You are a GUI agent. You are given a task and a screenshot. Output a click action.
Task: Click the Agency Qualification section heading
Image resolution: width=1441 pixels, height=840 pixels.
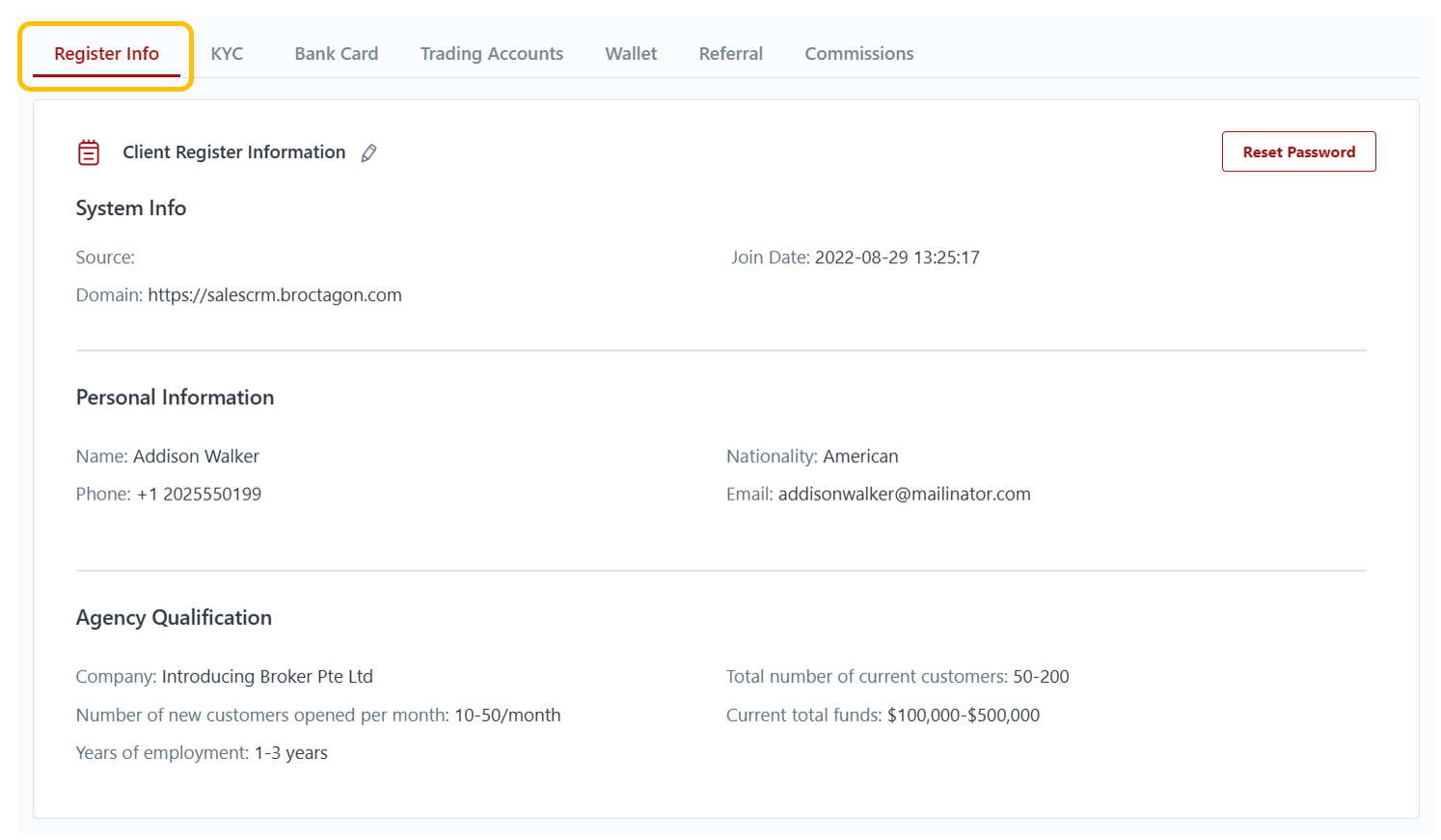[x=174, y=617]
